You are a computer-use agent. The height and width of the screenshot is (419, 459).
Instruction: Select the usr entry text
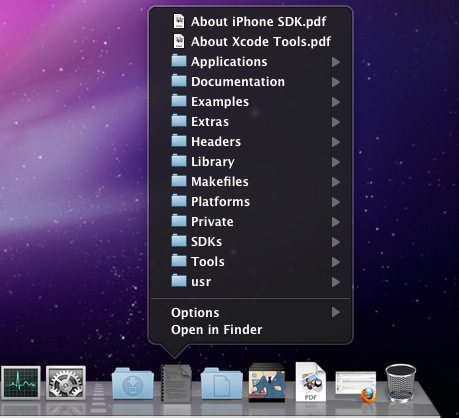pos(201,282)
